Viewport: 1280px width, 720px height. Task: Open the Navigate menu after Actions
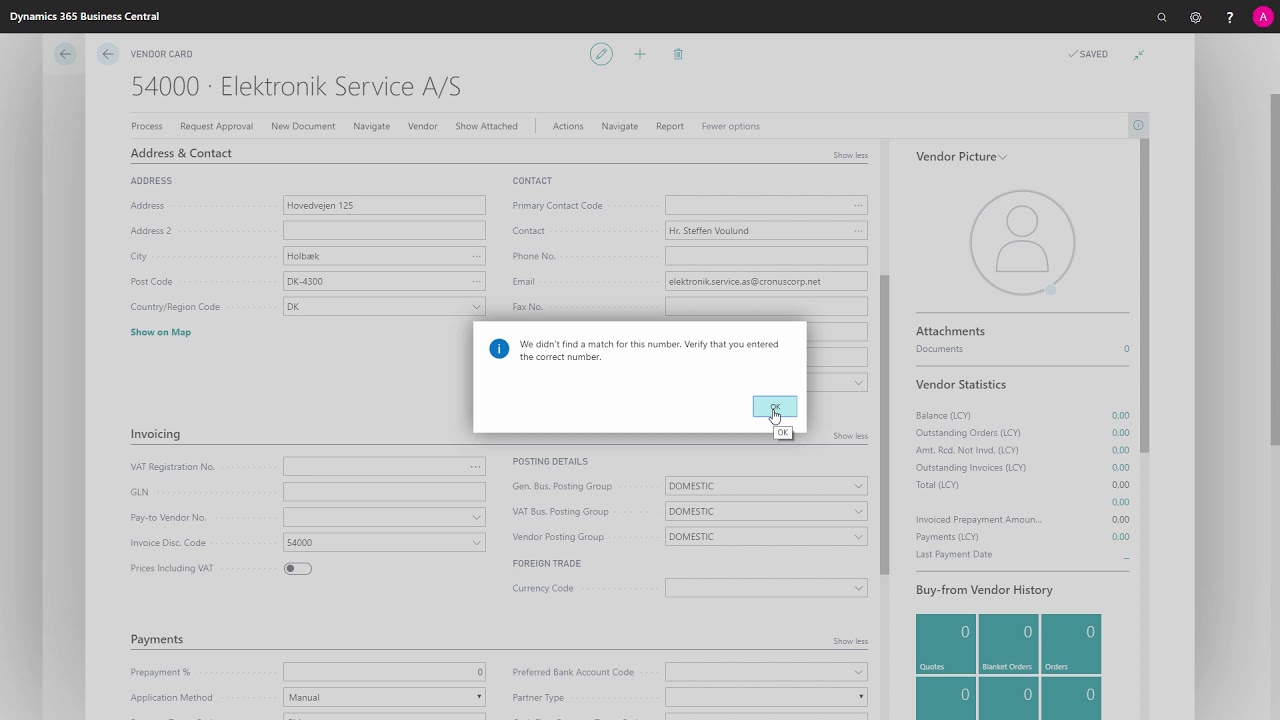[x=619, y=126]
